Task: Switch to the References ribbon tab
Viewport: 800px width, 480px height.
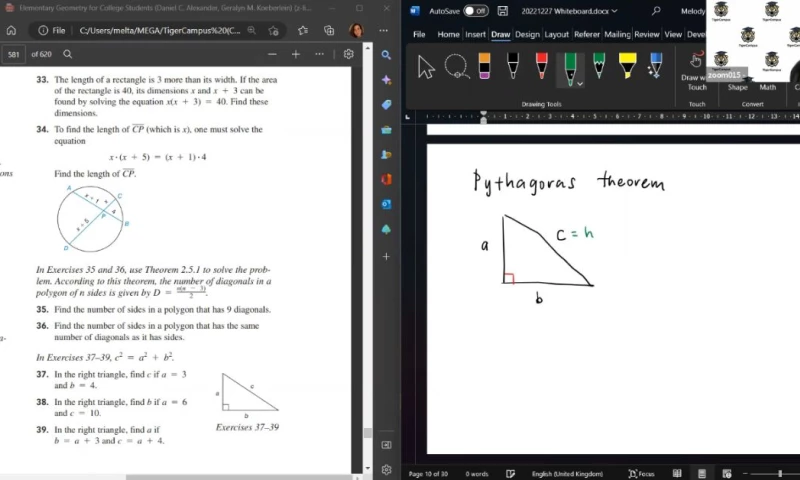Action: point(587,34)
